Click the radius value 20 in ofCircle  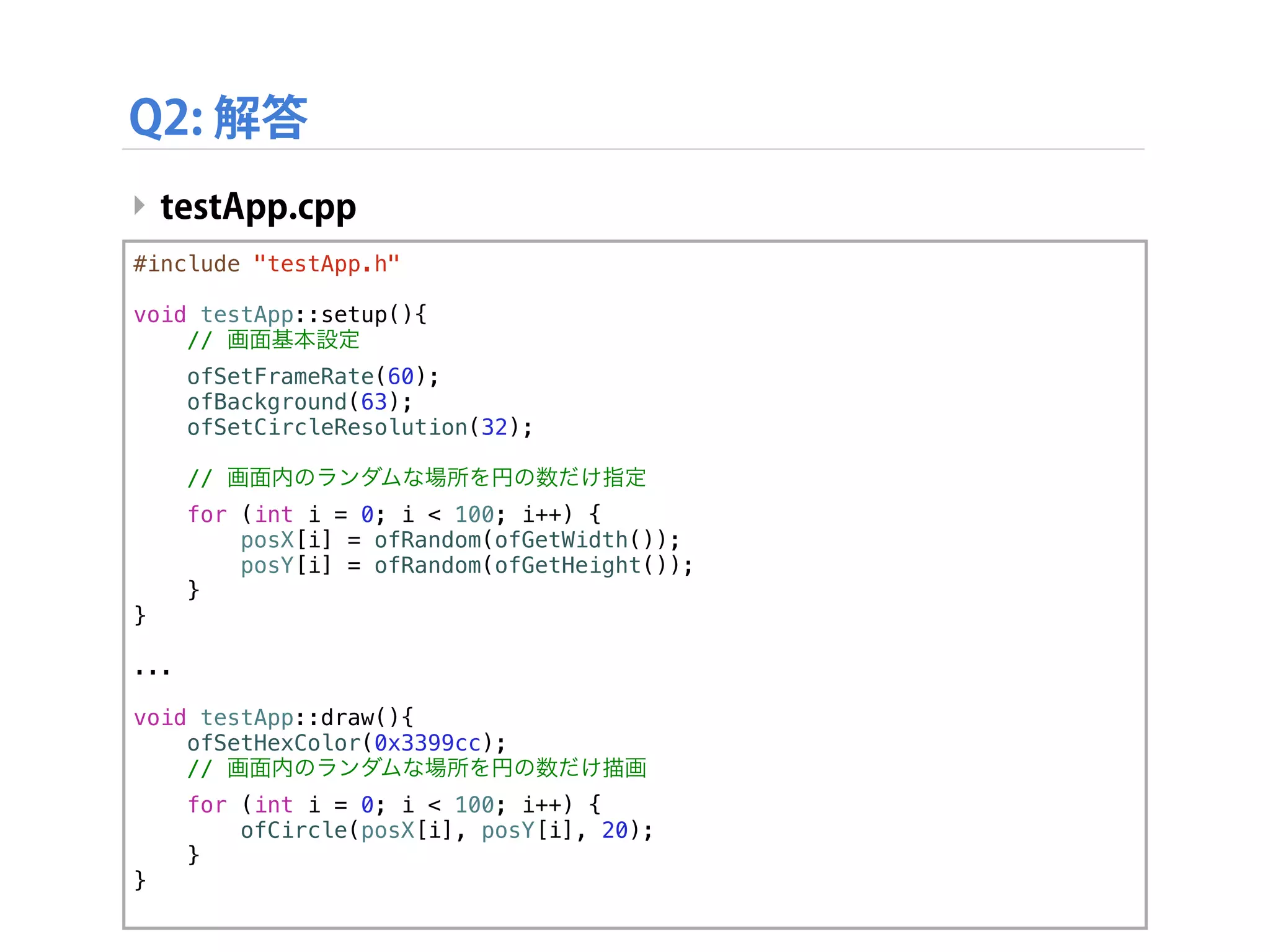click(615, 830)
